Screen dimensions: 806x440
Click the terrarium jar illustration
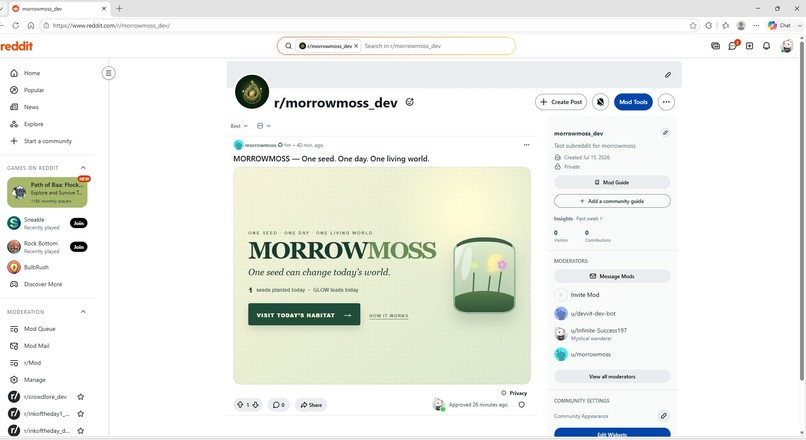(484, 275)
